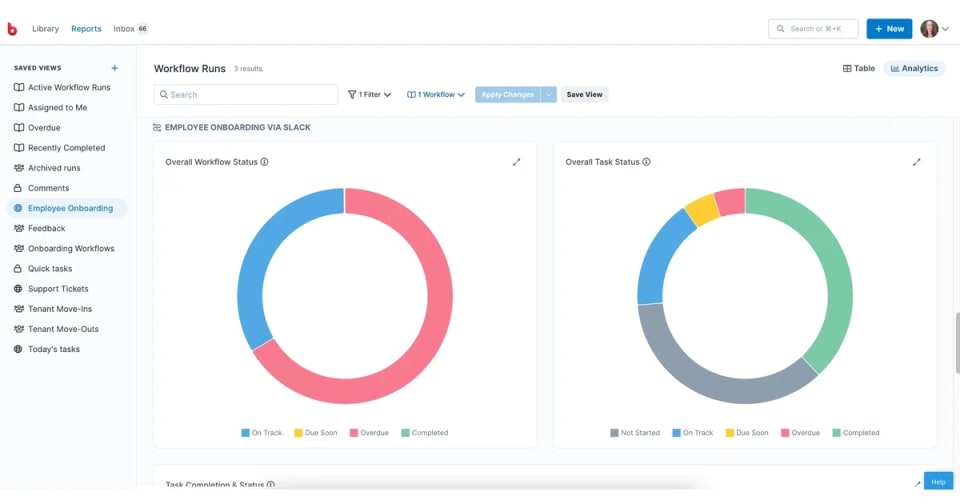This screenshot has height=504, width=960.
Task: Click the lock icon beside Comments
Action: (18, 188)
